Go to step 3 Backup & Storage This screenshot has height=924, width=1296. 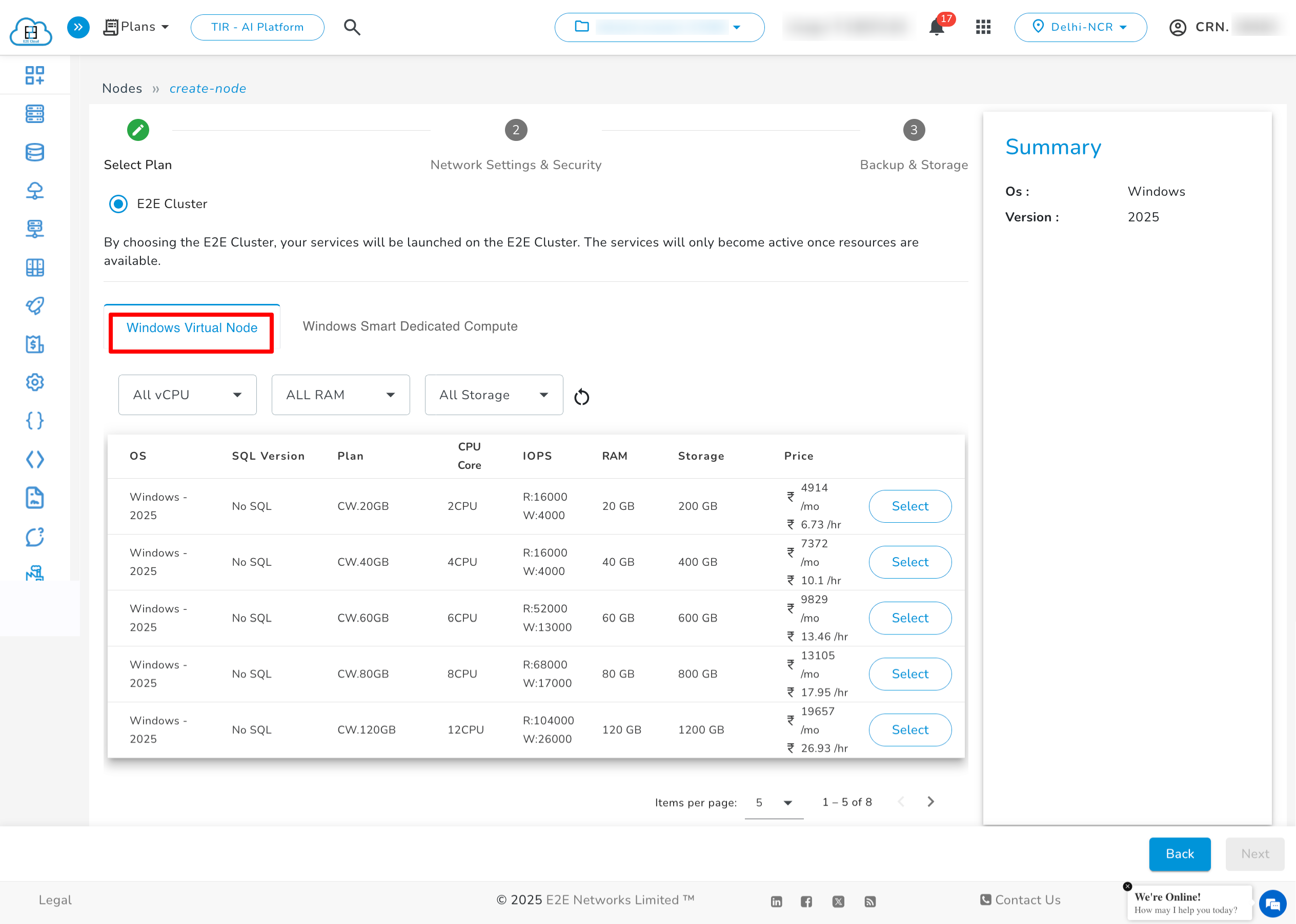point(914,130)
